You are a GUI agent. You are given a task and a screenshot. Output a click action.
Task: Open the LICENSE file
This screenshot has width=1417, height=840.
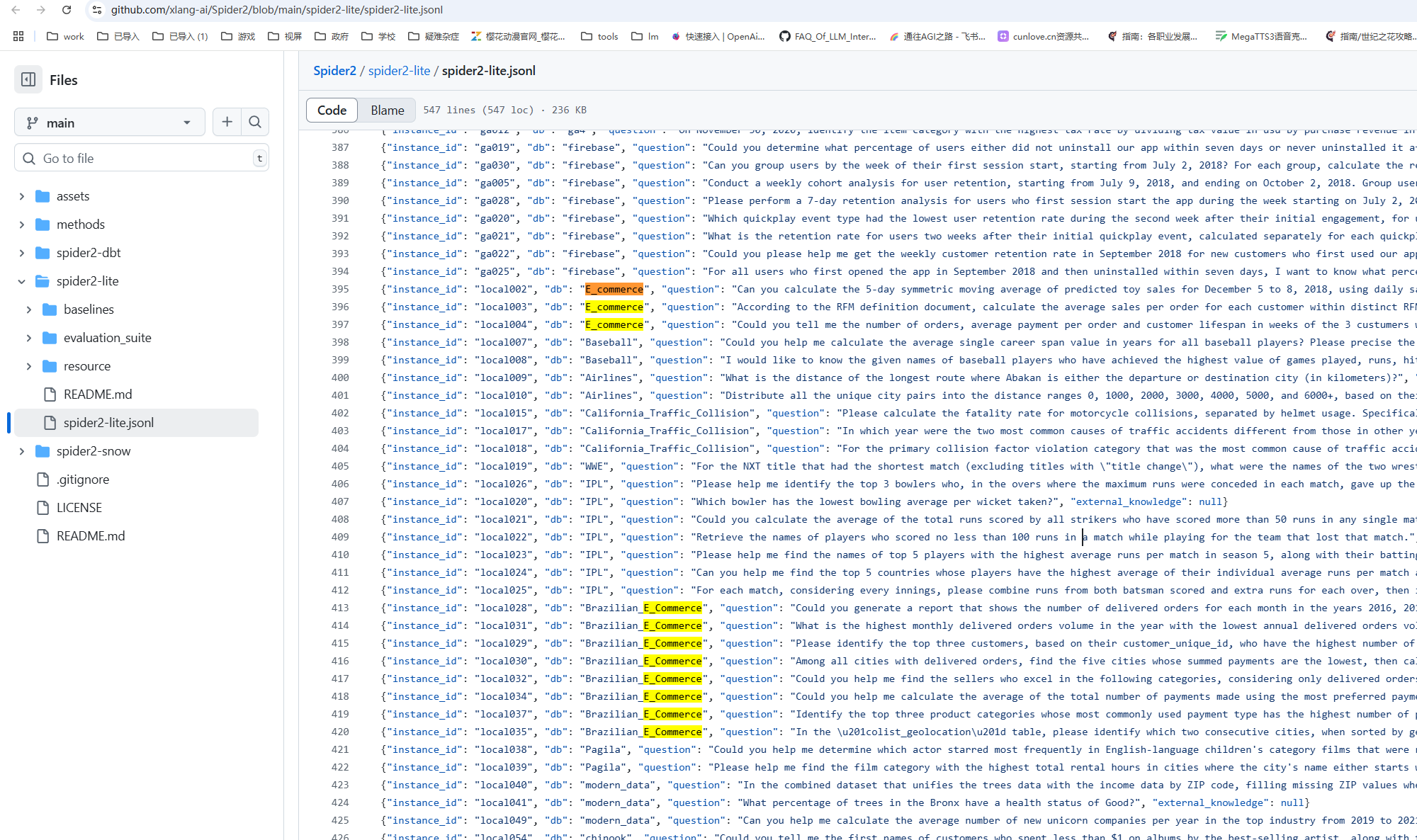click(x=79, y=508)
